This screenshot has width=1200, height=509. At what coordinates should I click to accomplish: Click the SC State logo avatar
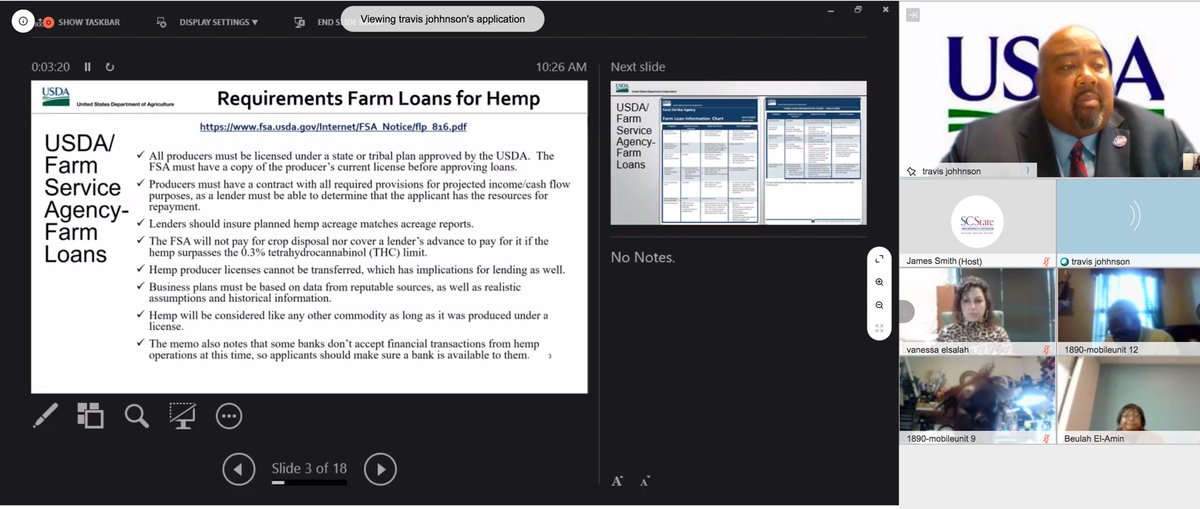(976, 219)
